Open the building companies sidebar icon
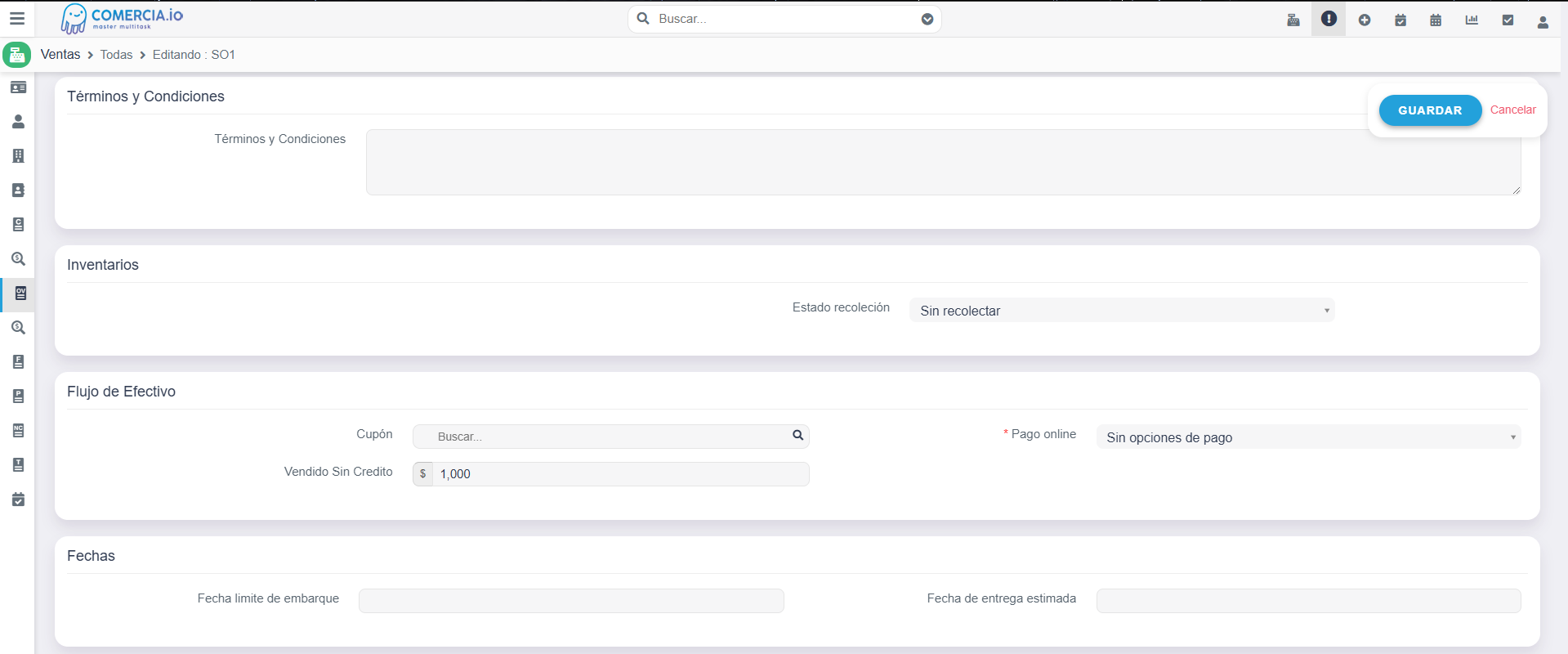This screenshot has width=1568, height=654. tap(18, 156)
